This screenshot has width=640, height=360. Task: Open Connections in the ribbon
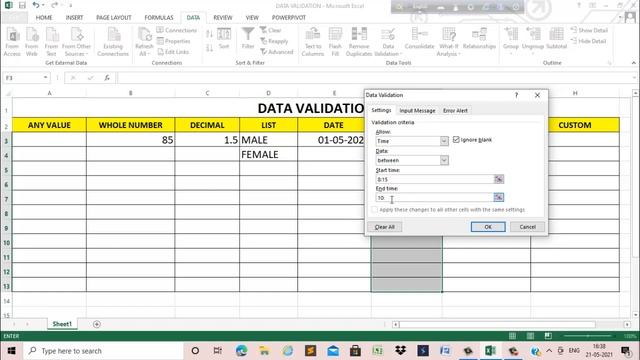click(x=177, y=30)
